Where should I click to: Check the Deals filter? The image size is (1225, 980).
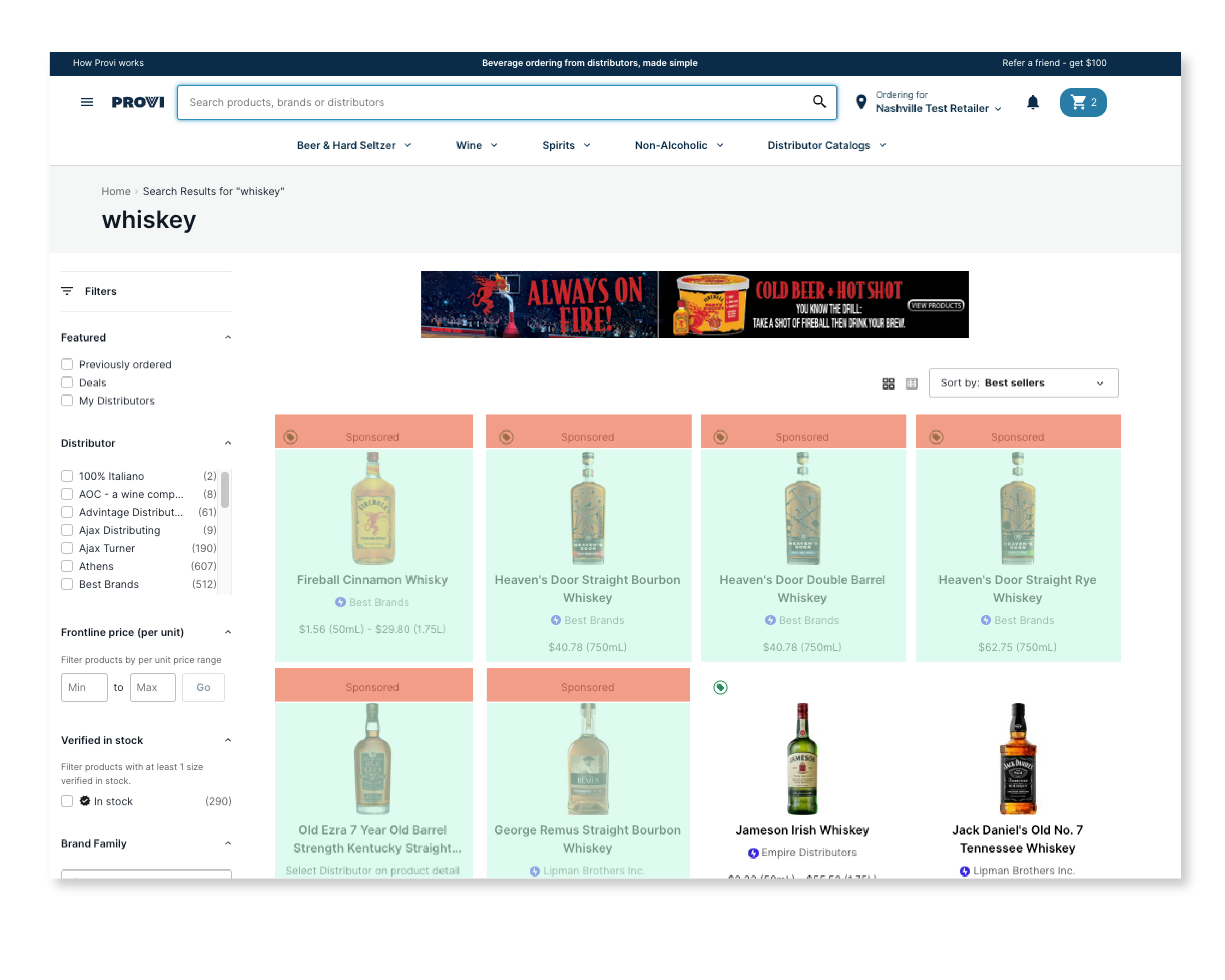point(66,383)
